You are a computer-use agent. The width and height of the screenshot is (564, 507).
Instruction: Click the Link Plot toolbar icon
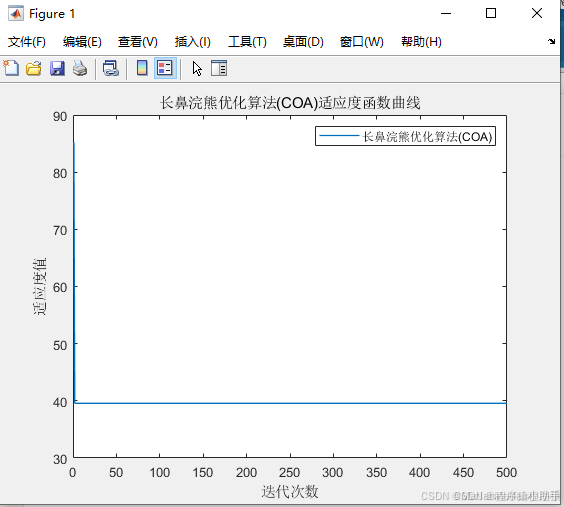click(x=110, y=68)
